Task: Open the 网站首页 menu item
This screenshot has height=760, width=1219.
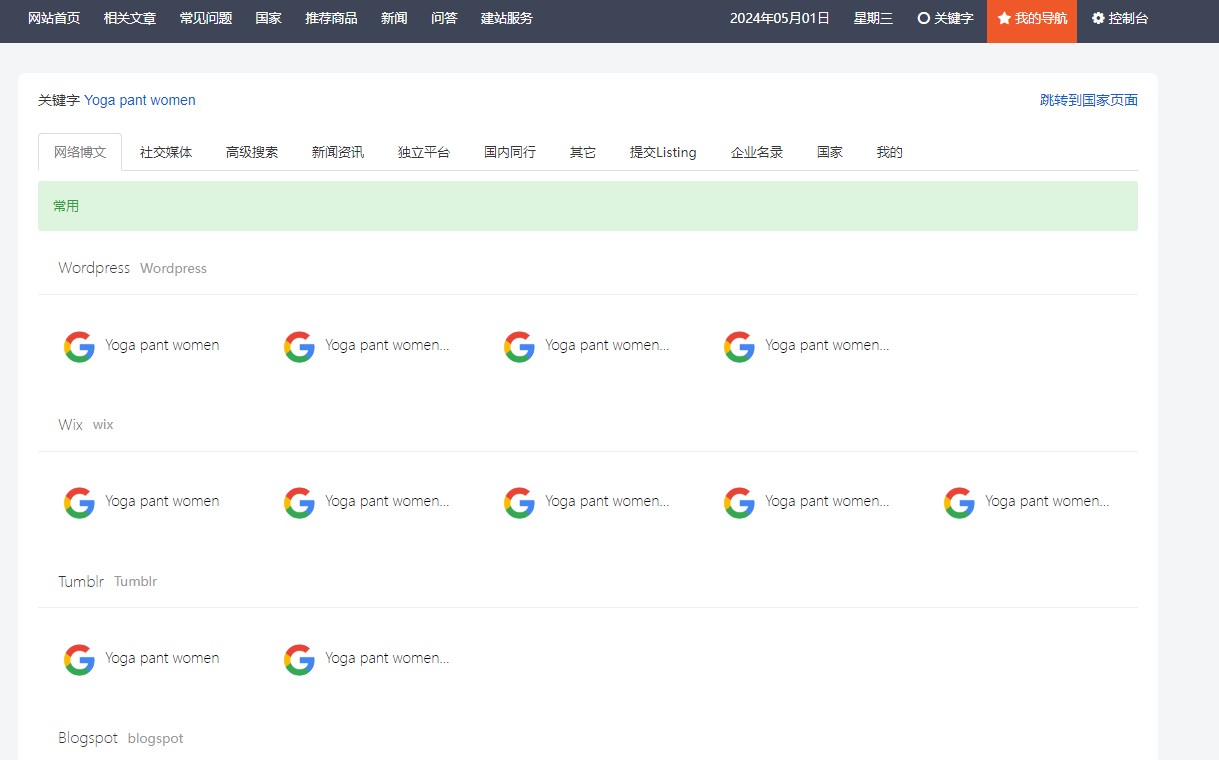Action: point(54,18)
